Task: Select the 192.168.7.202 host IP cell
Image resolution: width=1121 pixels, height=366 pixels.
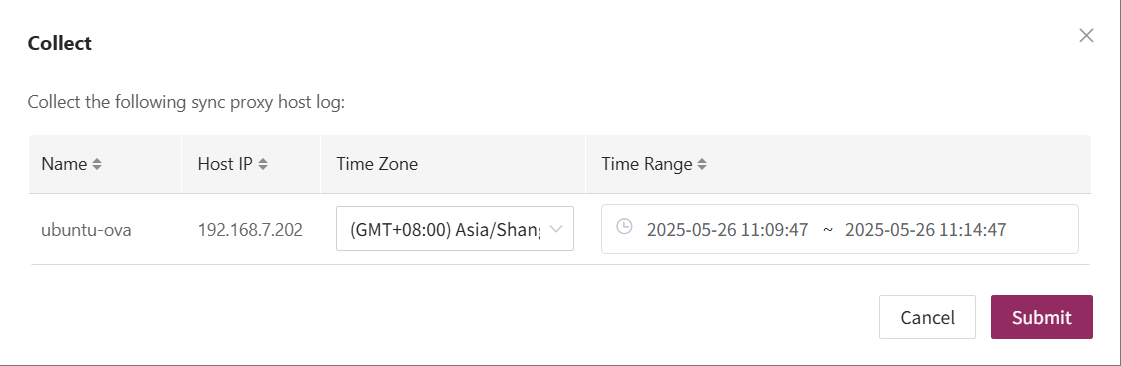Action: click(250, 230)
